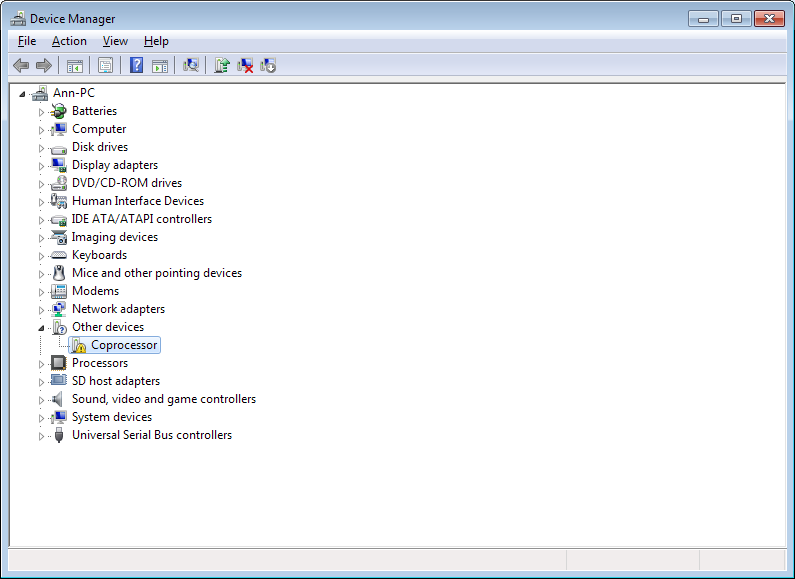795x579 pixels.
Task: Select the Coprocessor device entry
Action: tap(115, 345)
